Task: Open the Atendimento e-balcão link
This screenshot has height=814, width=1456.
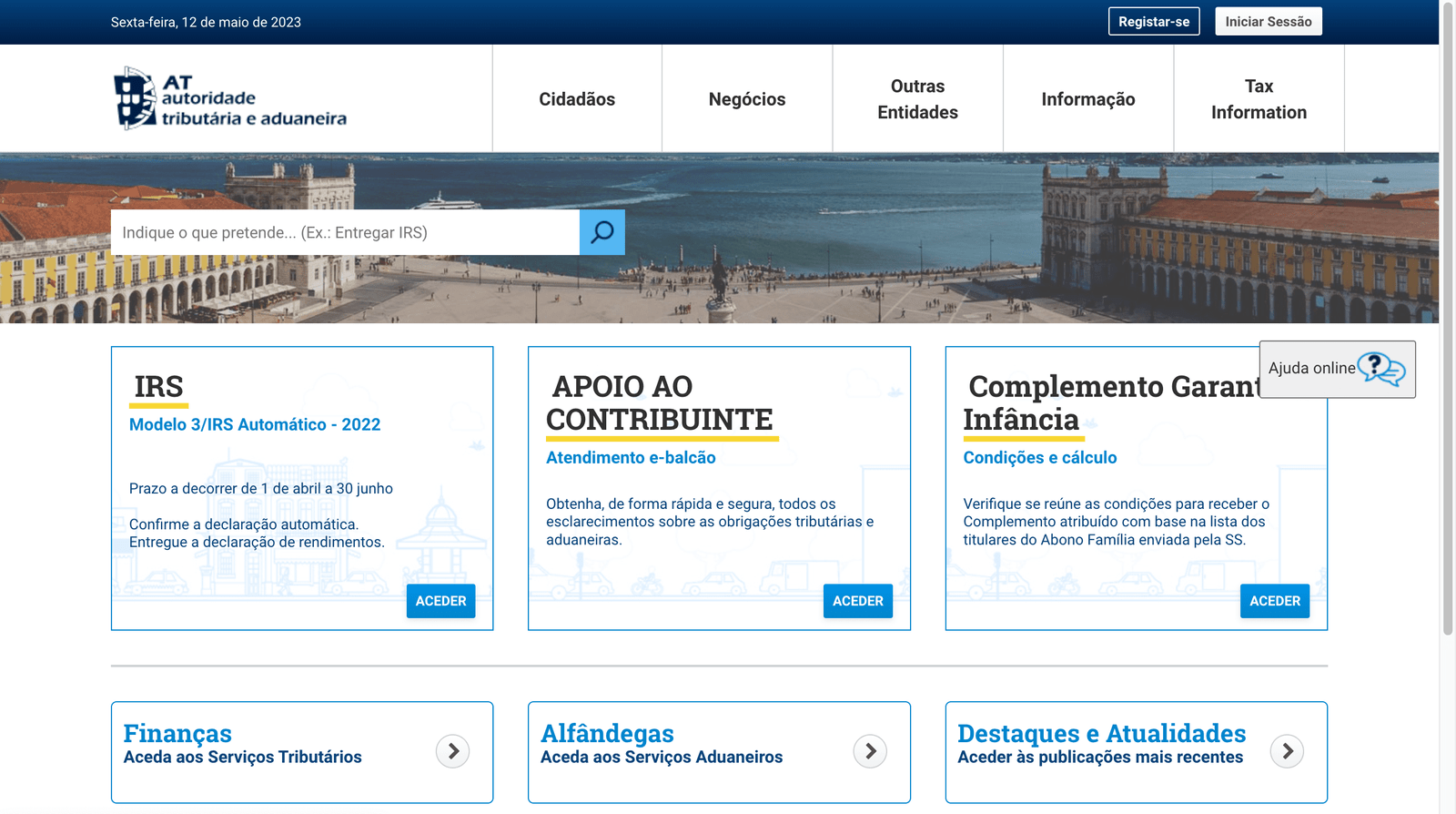Action: click(x=631, y=458)
